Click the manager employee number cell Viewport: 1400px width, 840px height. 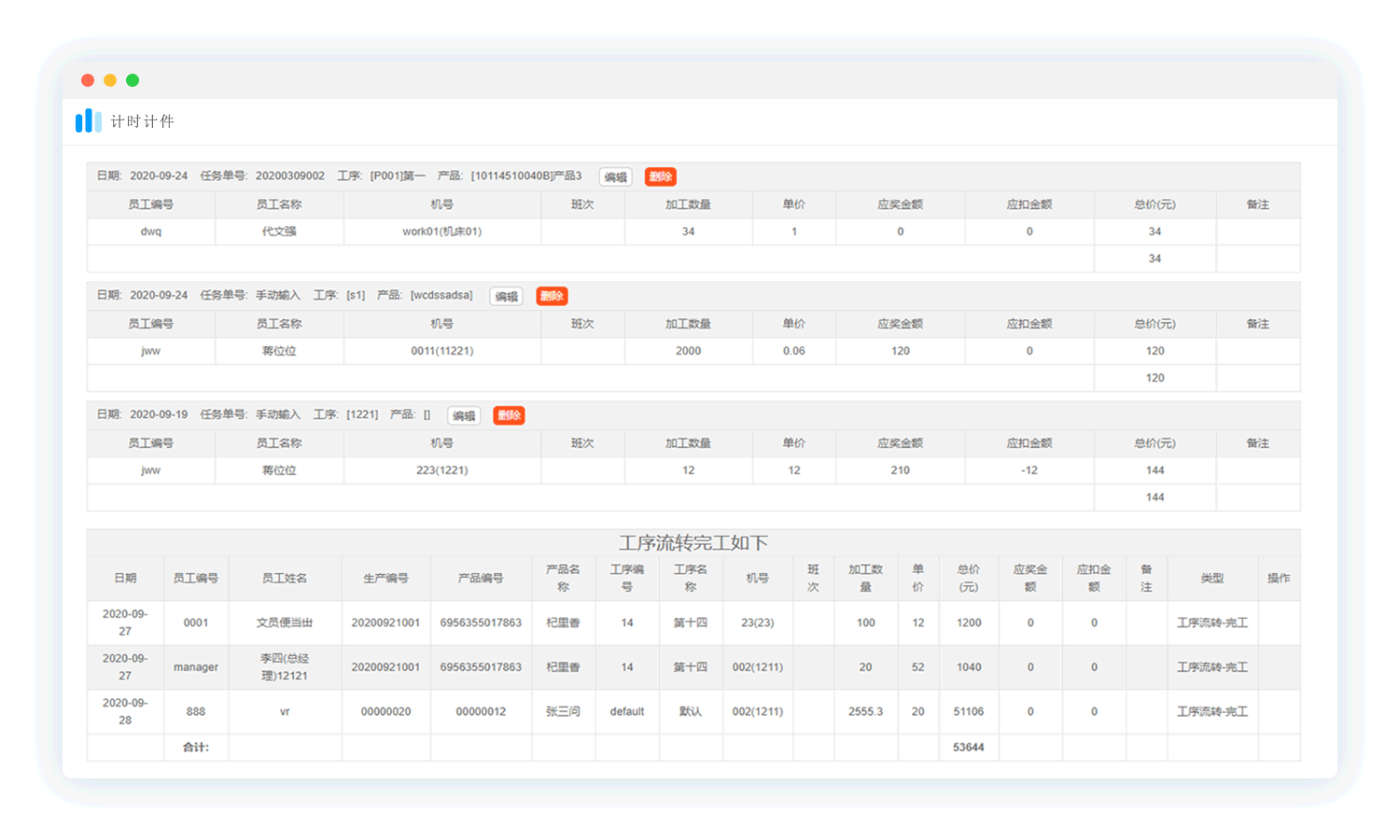tap(196, 667)
